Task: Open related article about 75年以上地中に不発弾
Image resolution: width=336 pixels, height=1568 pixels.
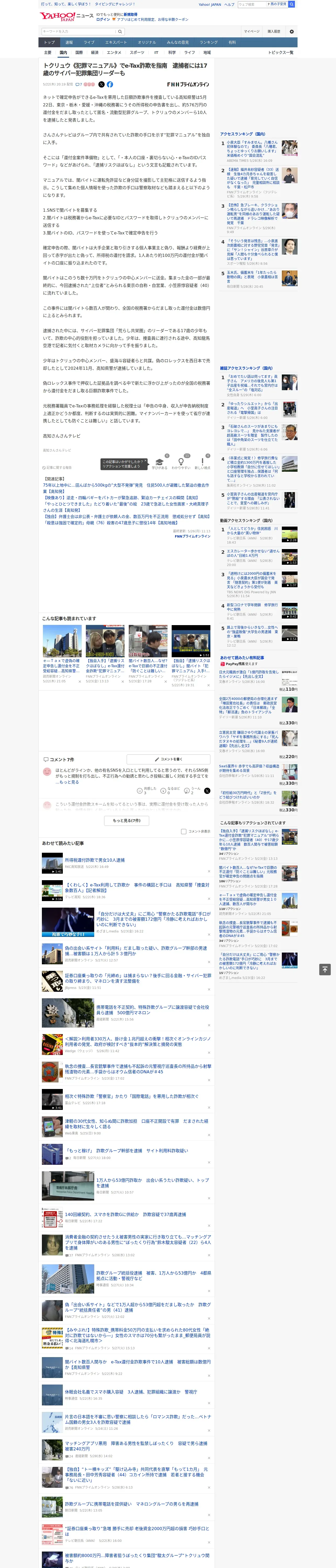Action: tap(126, 488)
